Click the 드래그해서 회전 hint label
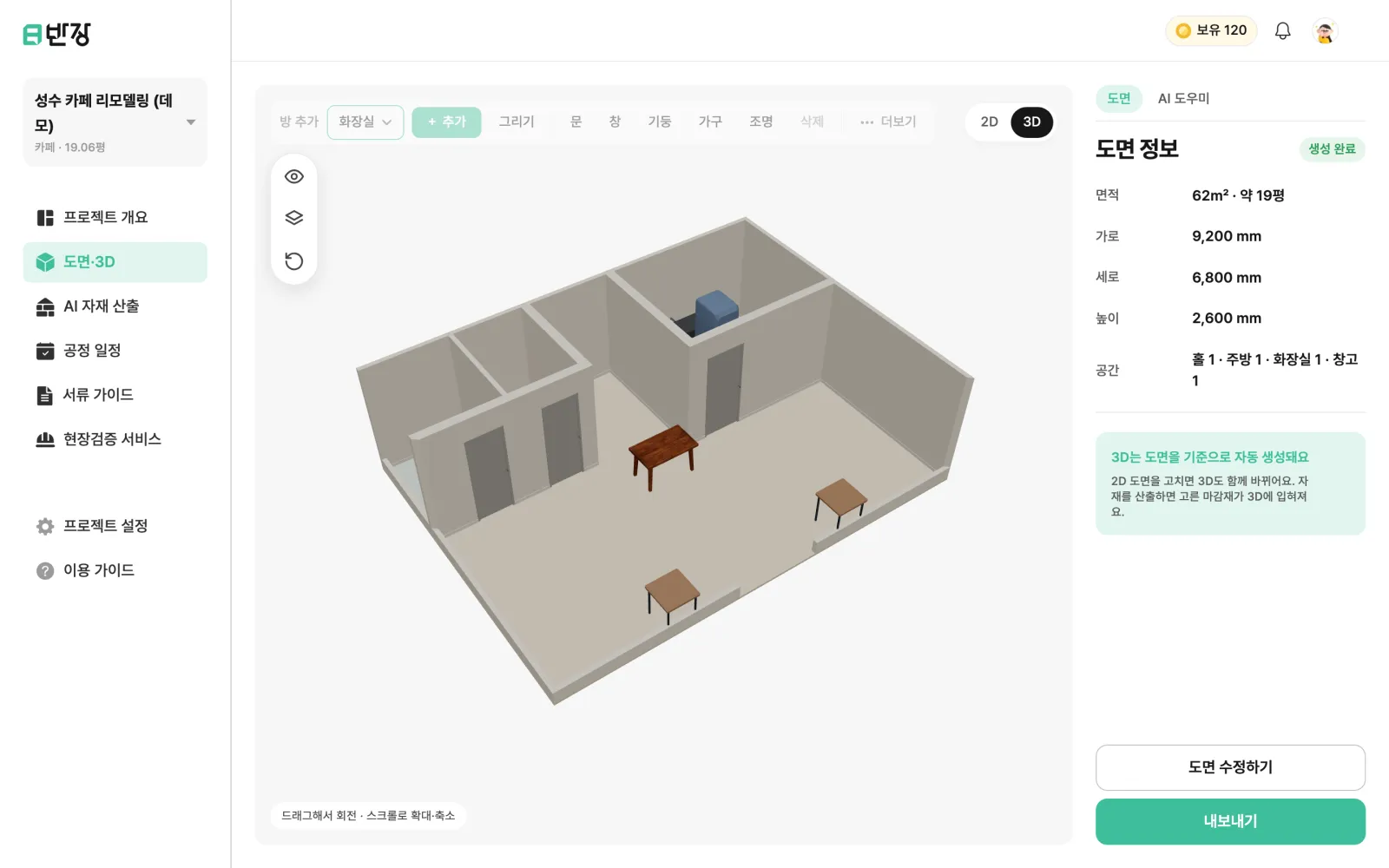The height and width of the screenshot is (868, 1389). pos(368,816)
